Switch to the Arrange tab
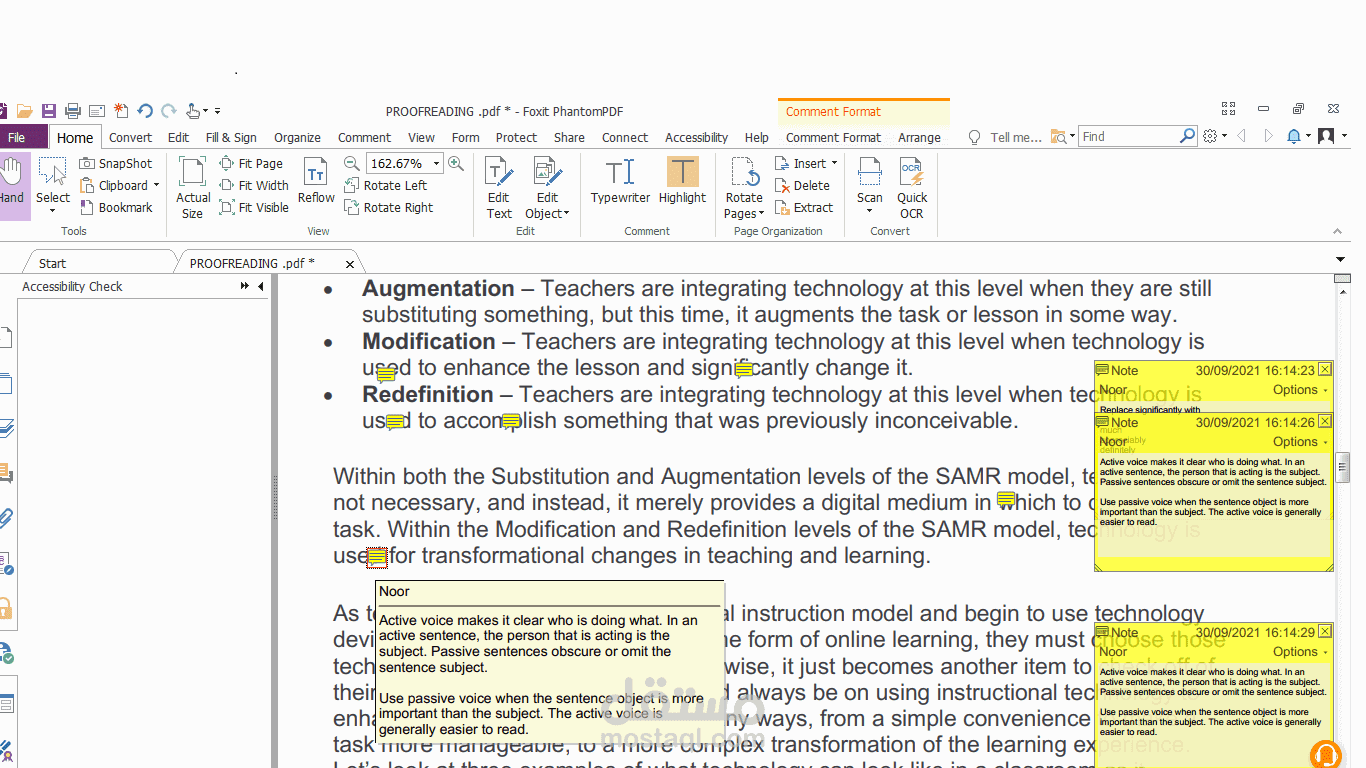This screenshot has height=768, width=1366. 919,137
